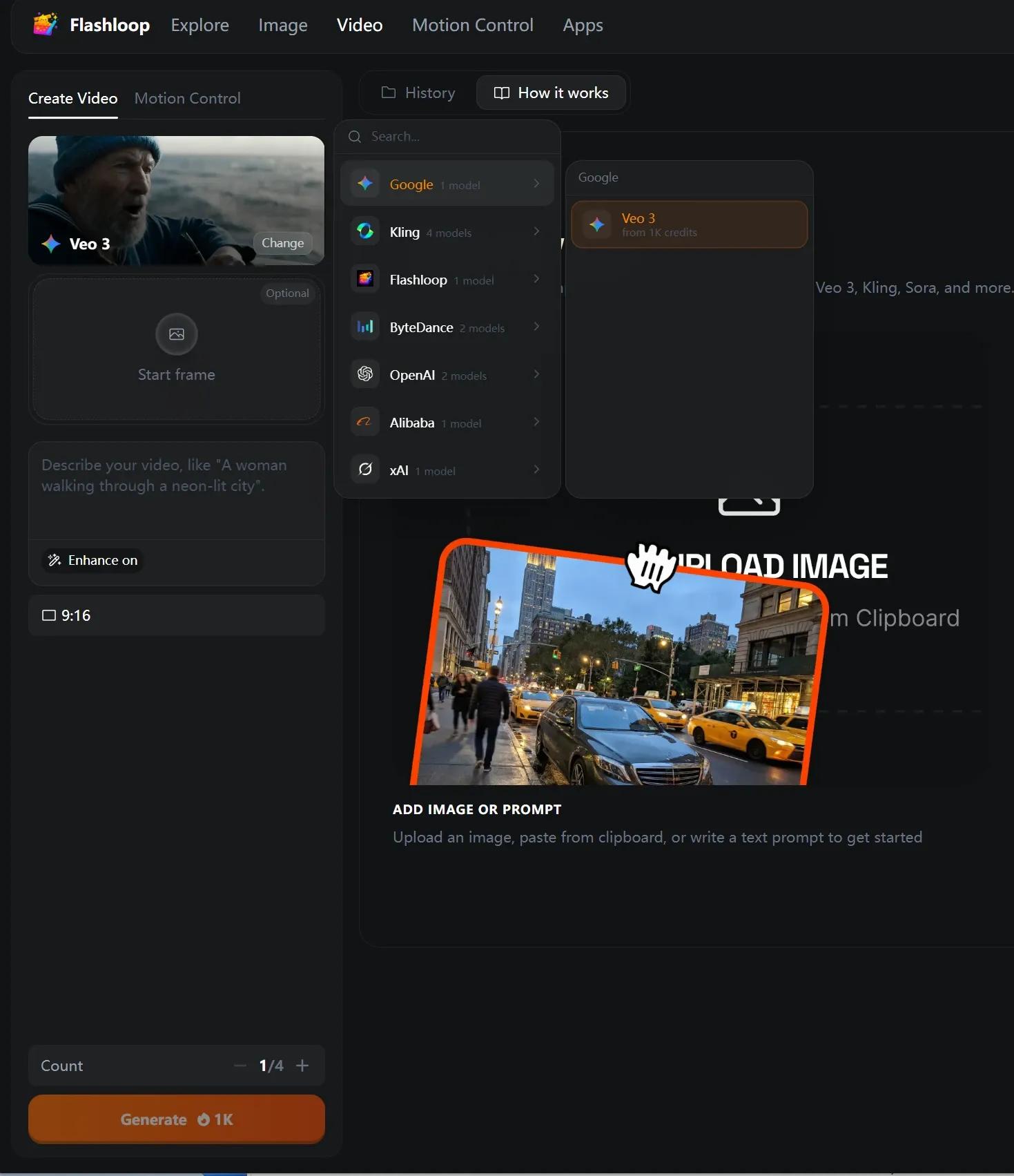Click the Flashloop provider icon in list

[365, 279]
